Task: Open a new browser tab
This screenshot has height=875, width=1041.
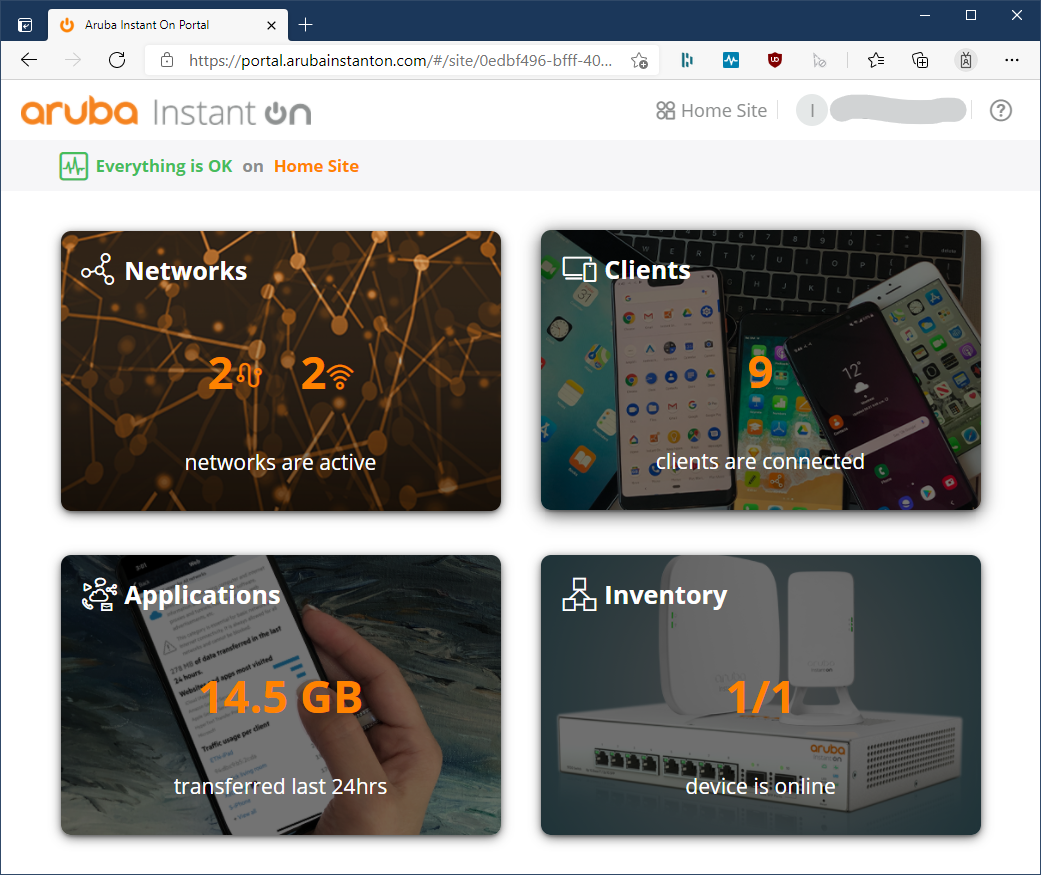Action: 305,25
